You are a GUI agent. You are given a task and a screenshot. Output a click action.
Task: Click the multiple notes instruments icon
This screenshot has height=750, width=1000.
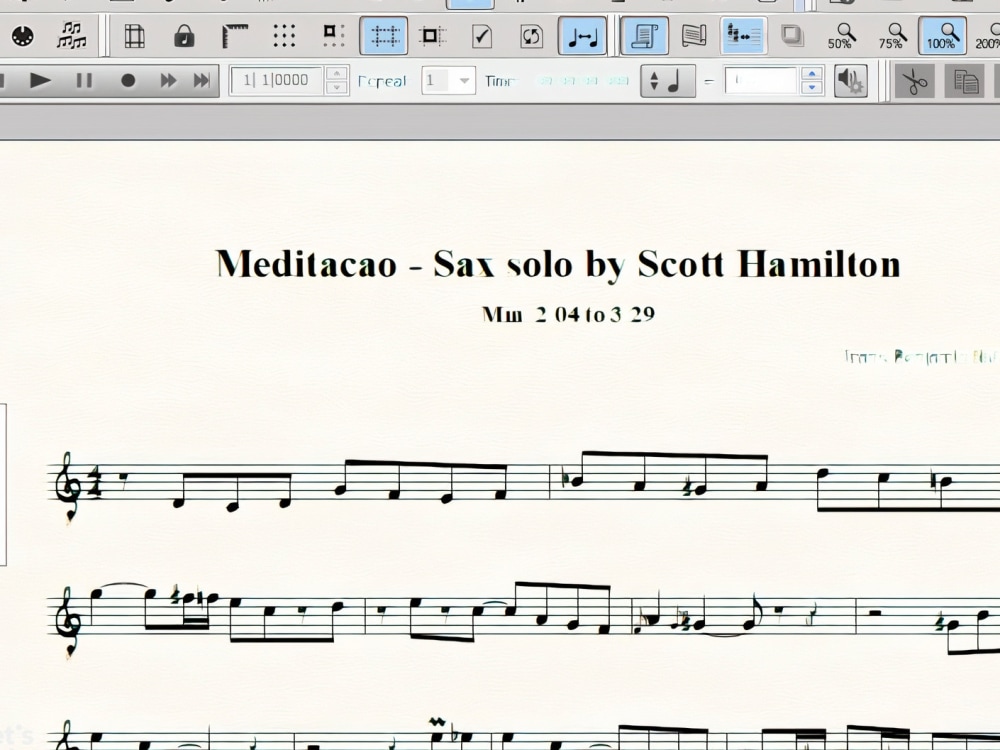(71, 35)
